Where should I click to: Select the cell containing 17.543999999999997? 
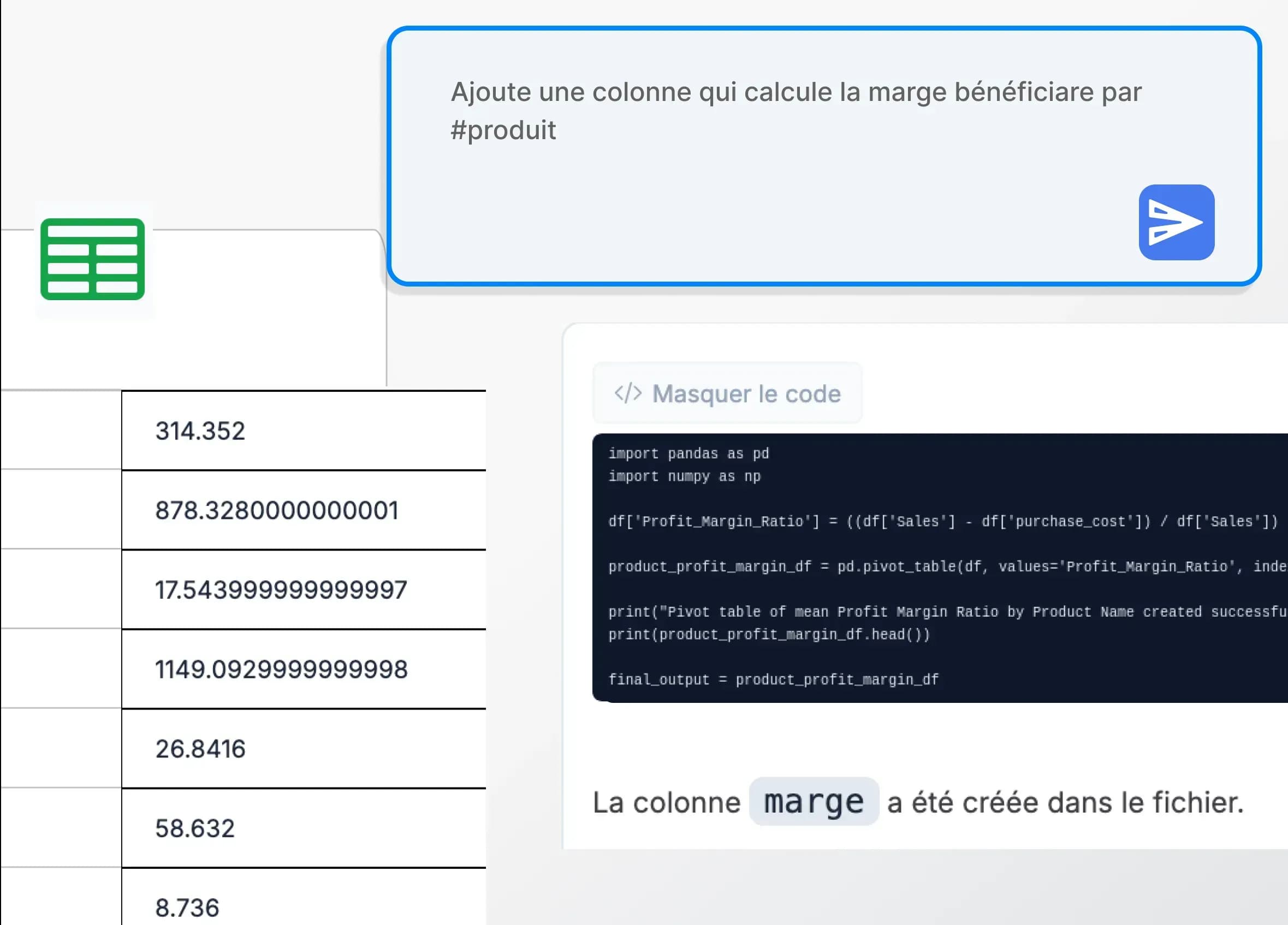tap(304, 589)
